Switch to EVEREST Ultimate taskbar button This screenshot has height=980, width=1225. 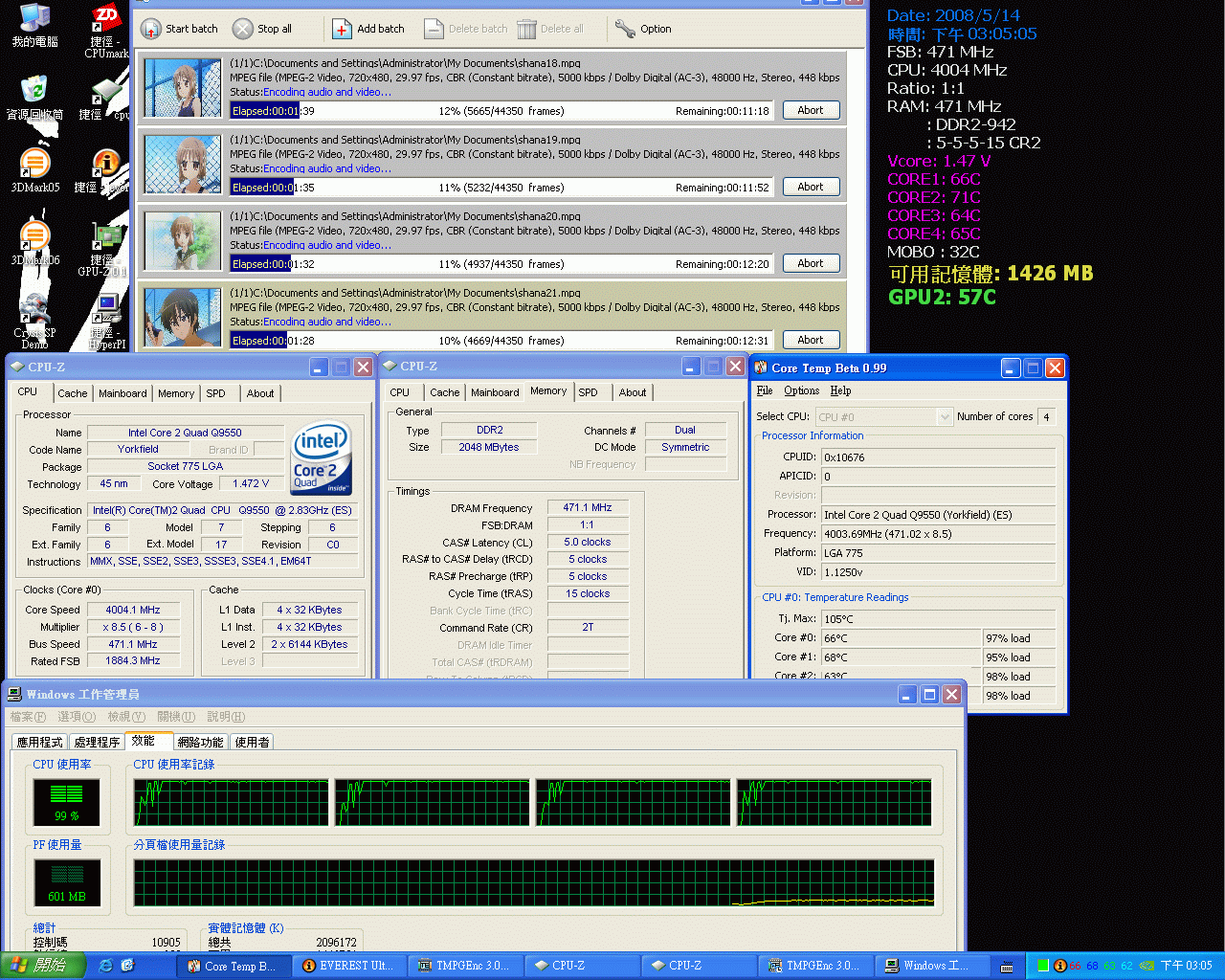coord(351,966)
